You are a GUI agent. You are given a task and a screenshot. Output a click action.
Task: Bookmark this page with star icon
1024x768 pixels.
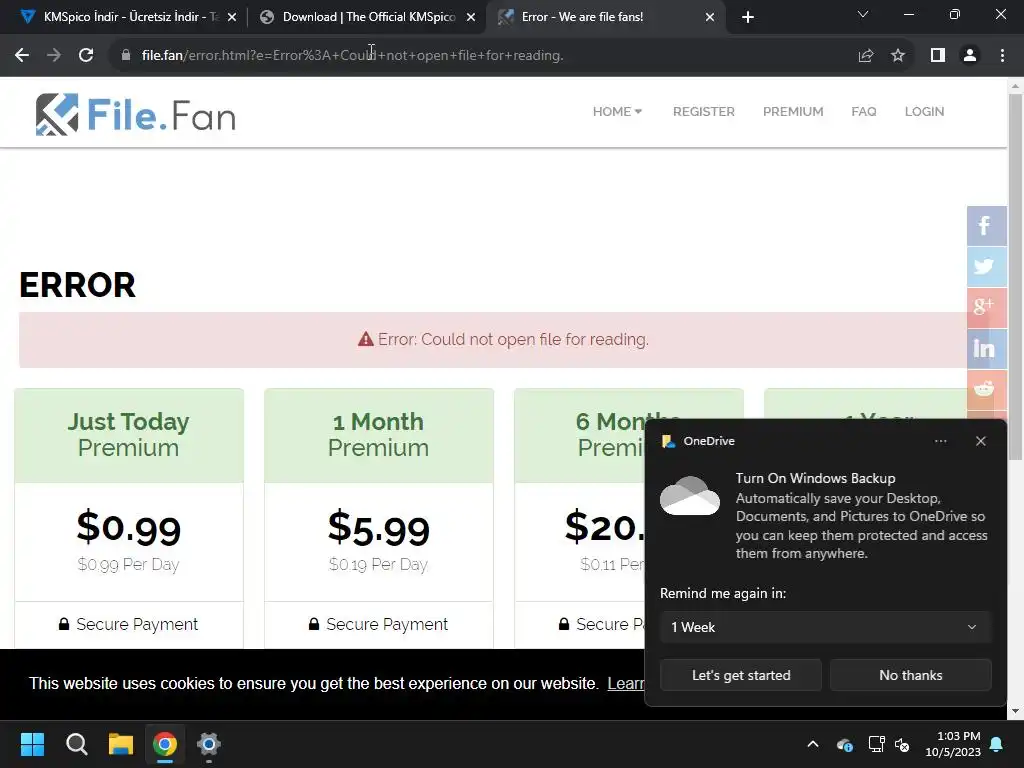(898, 56)
